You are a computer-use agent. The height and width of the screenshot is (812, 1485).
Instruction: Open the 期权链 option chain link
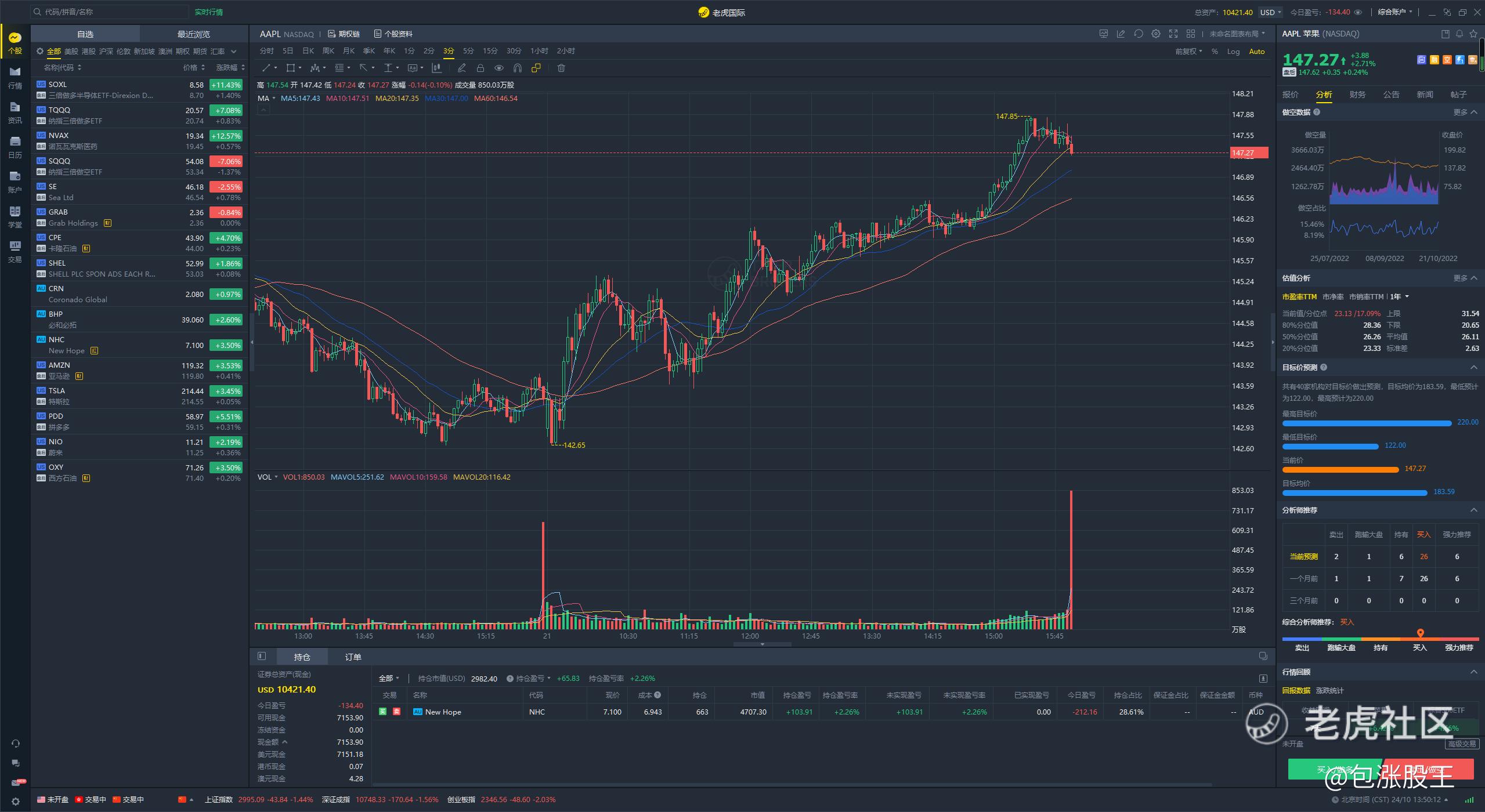344,34
